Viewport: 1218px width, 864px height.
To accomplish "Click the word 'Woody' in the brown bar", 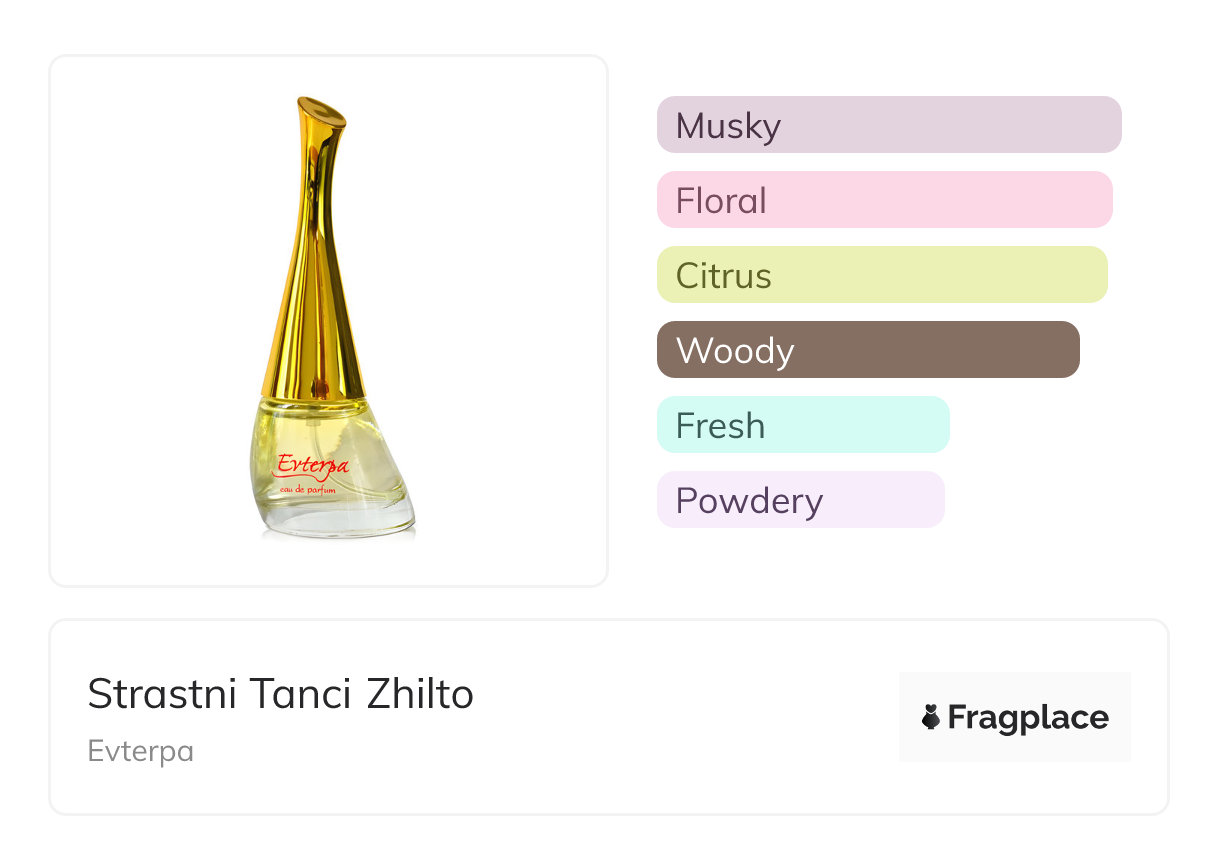I will point(735,351).
